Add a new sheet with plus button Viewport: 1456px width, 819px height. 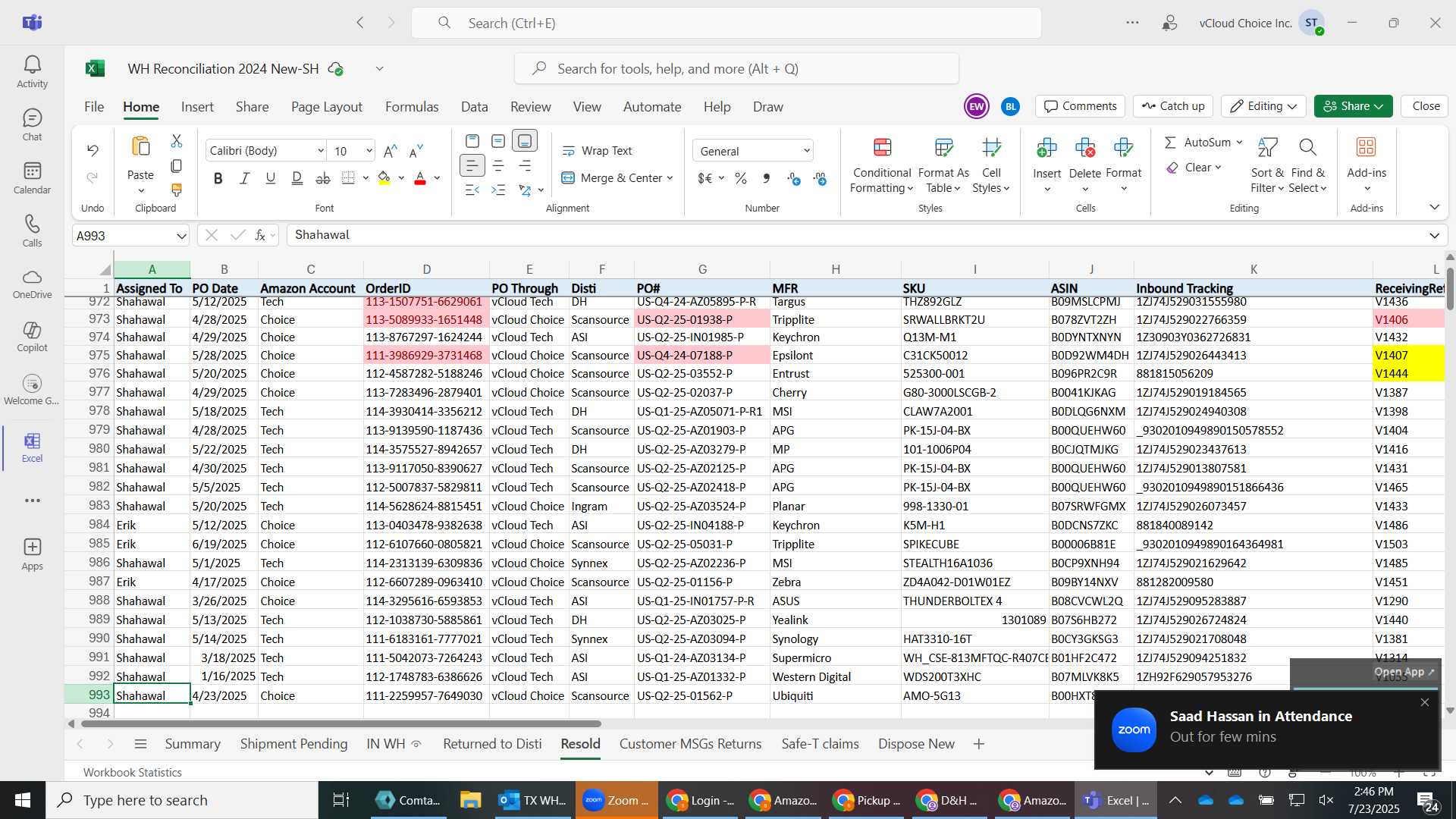click(x=978, y=744)
